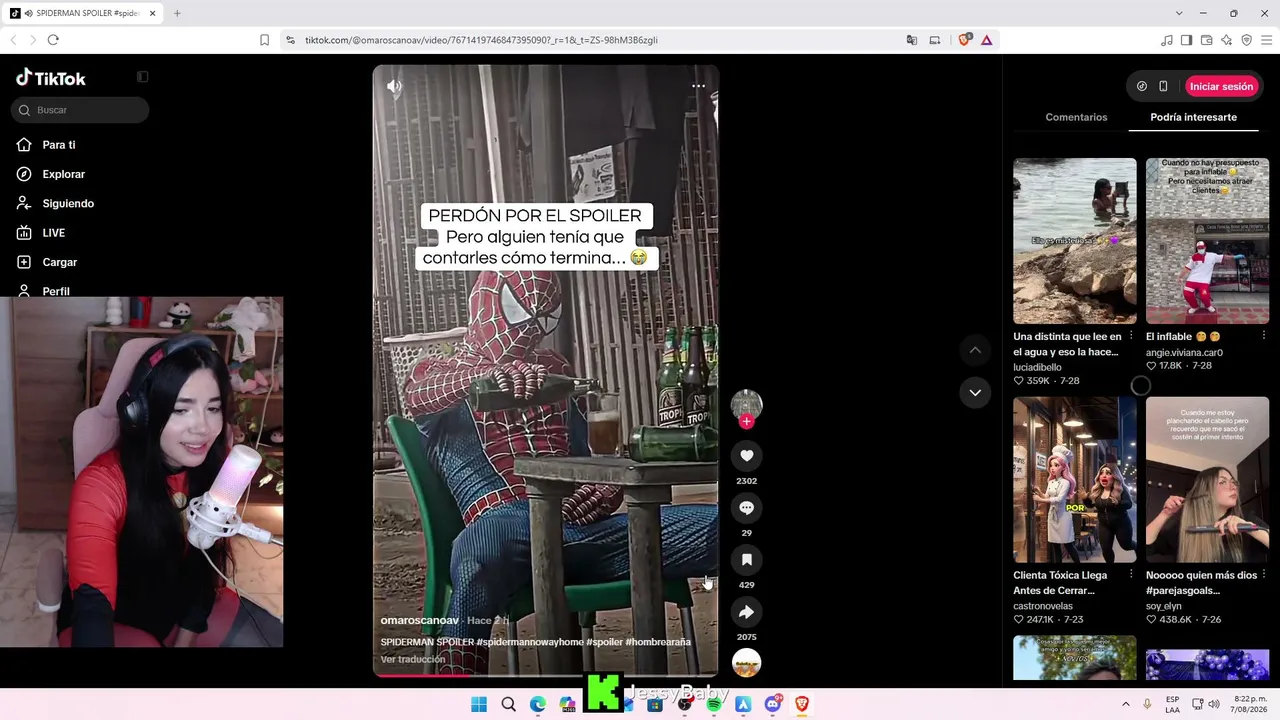Open a new browser tab

[x=177, y=13]
